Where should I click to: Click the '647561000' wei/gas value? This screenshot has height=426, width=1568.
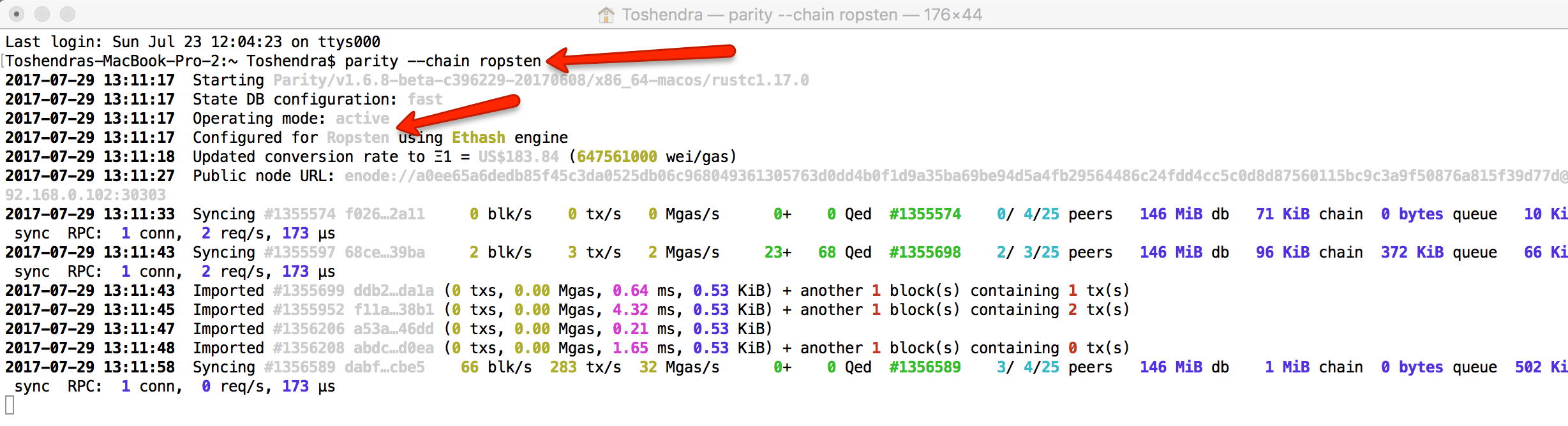(x=617, y=157)
